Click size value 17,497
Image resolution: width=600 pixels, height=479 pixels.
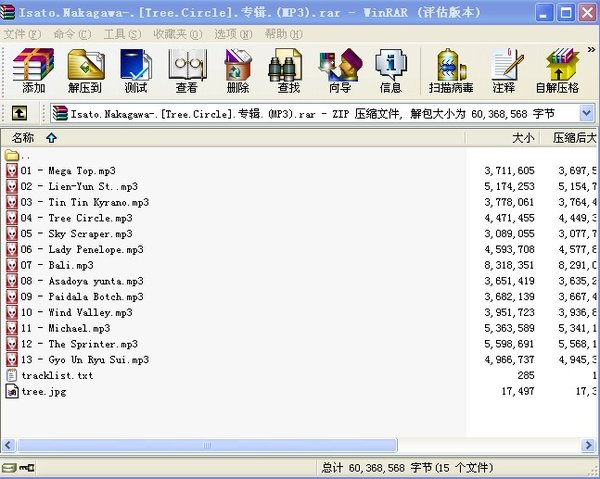pyautogui.click(x=518, y=391)
